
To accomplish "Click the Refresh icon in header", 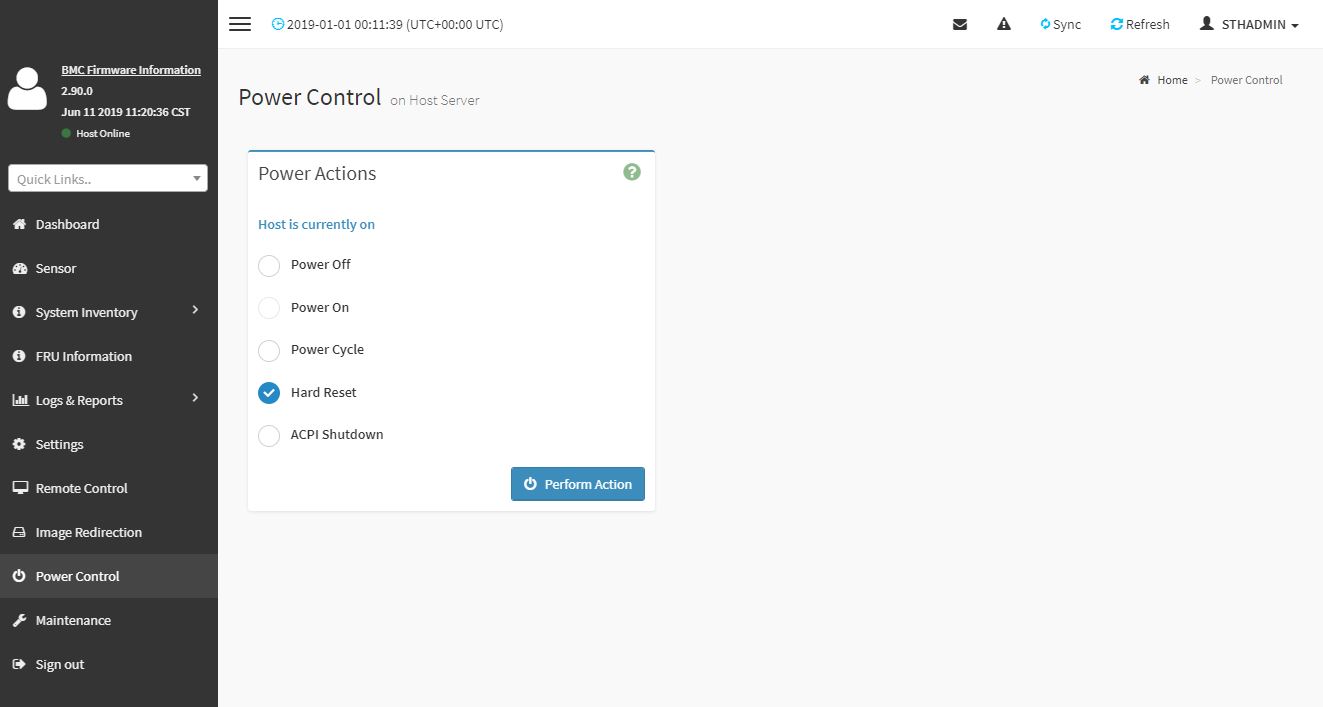I will point(1117,24).
